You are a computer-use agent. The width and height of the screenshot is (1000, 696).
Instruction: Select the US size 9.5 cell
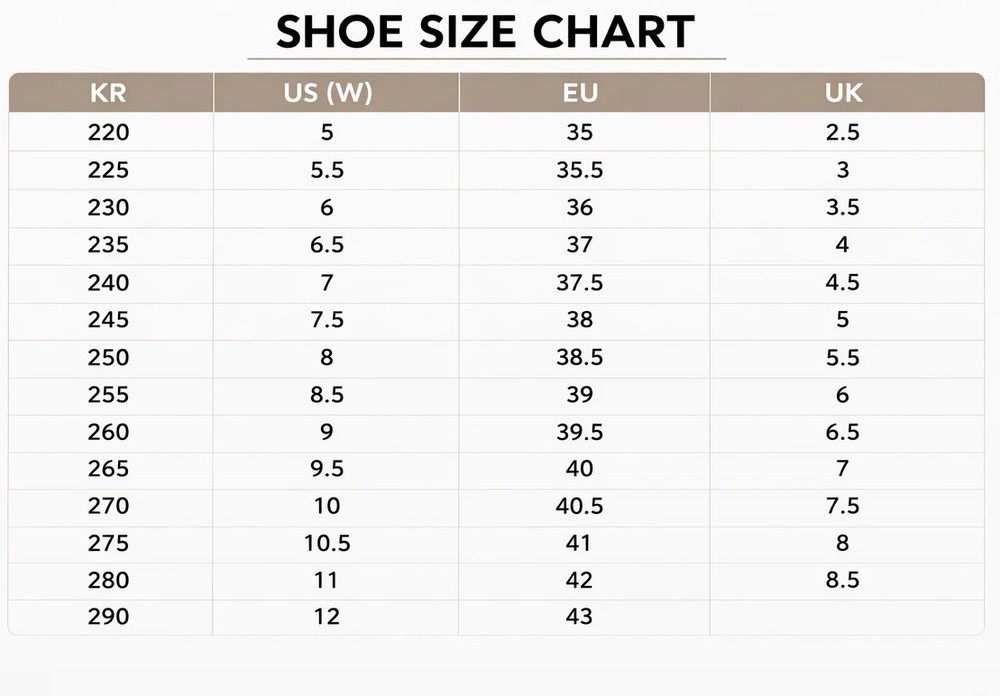327,469
